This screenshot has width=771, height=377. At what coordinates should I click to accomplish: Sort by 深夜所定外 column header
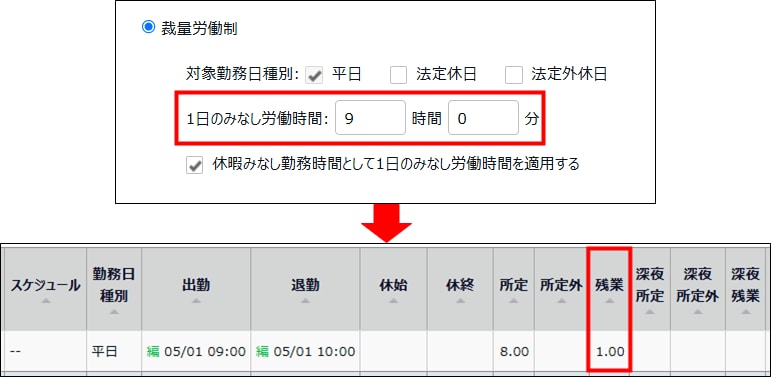coord(698,289)
